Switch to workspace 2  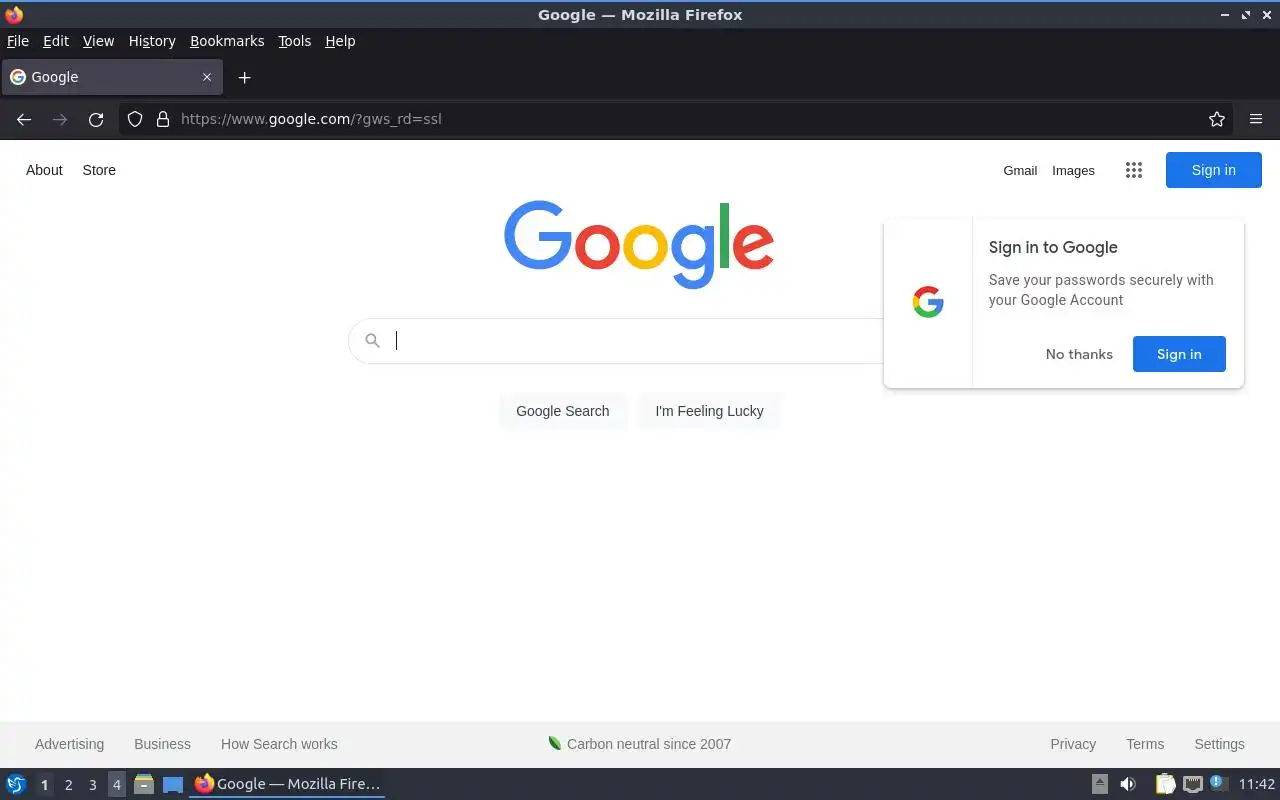pyautogui.click(x=68, y=784)
